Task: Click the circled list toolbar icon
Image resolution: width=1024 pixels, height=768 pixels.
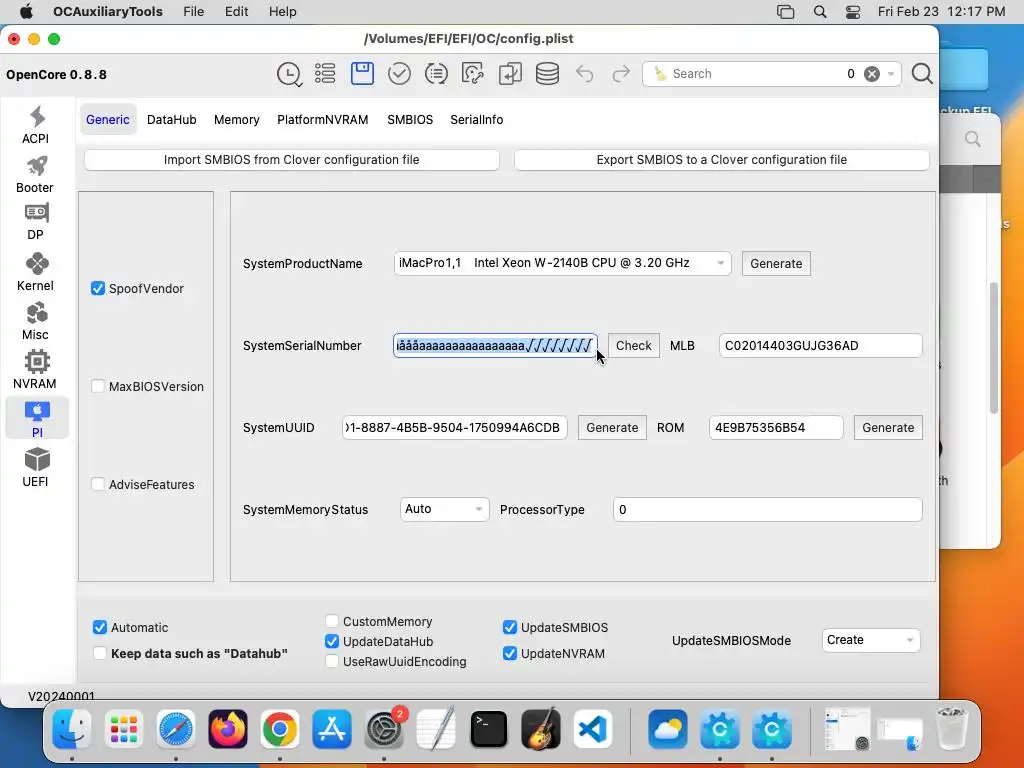Action: [x=436, y=74]
